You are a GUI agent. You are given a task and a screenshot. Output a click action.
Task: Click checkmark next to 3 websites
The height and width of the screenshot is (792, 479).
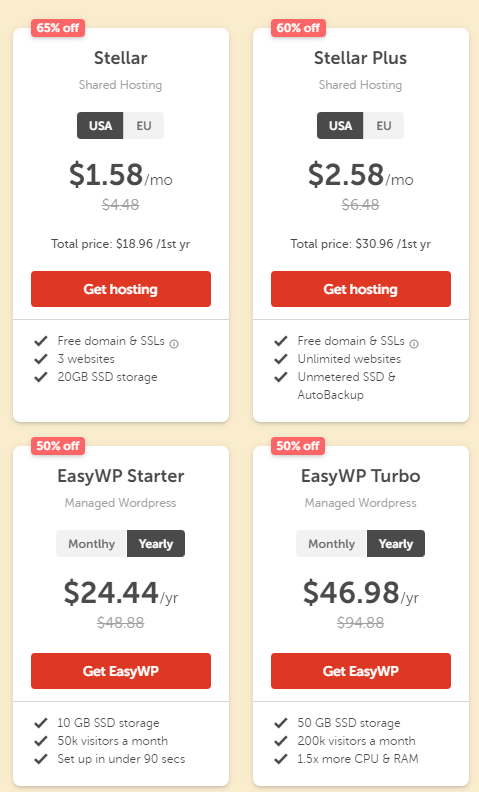[x=41, y=359]
